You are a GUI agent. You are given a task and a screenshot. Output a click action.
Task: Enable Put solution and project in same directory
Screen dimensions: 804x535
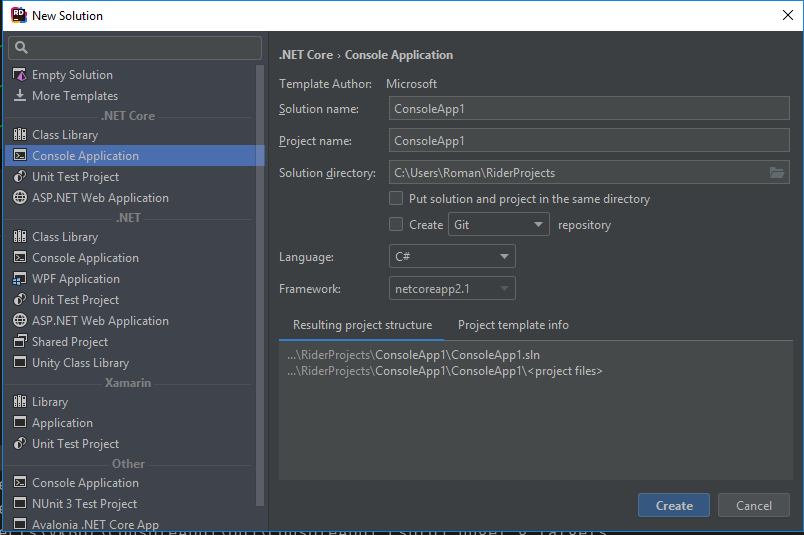coord(397,199)
